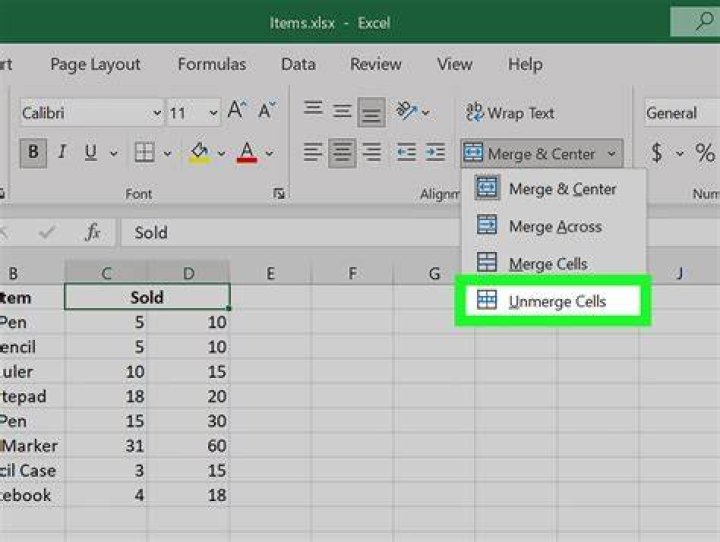Select Unmerge Cells menu option
The height and width of the screenshot is (542, 720).
pos(553,301)
